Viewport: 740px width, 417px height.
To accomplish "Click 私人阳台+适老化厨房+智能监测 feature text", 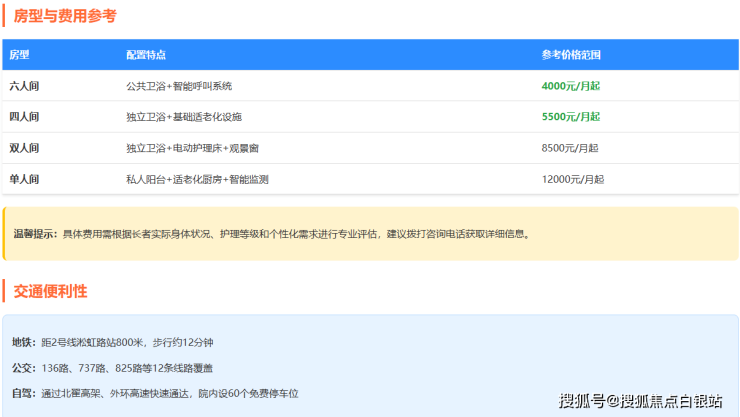I will tap(197, 179).
